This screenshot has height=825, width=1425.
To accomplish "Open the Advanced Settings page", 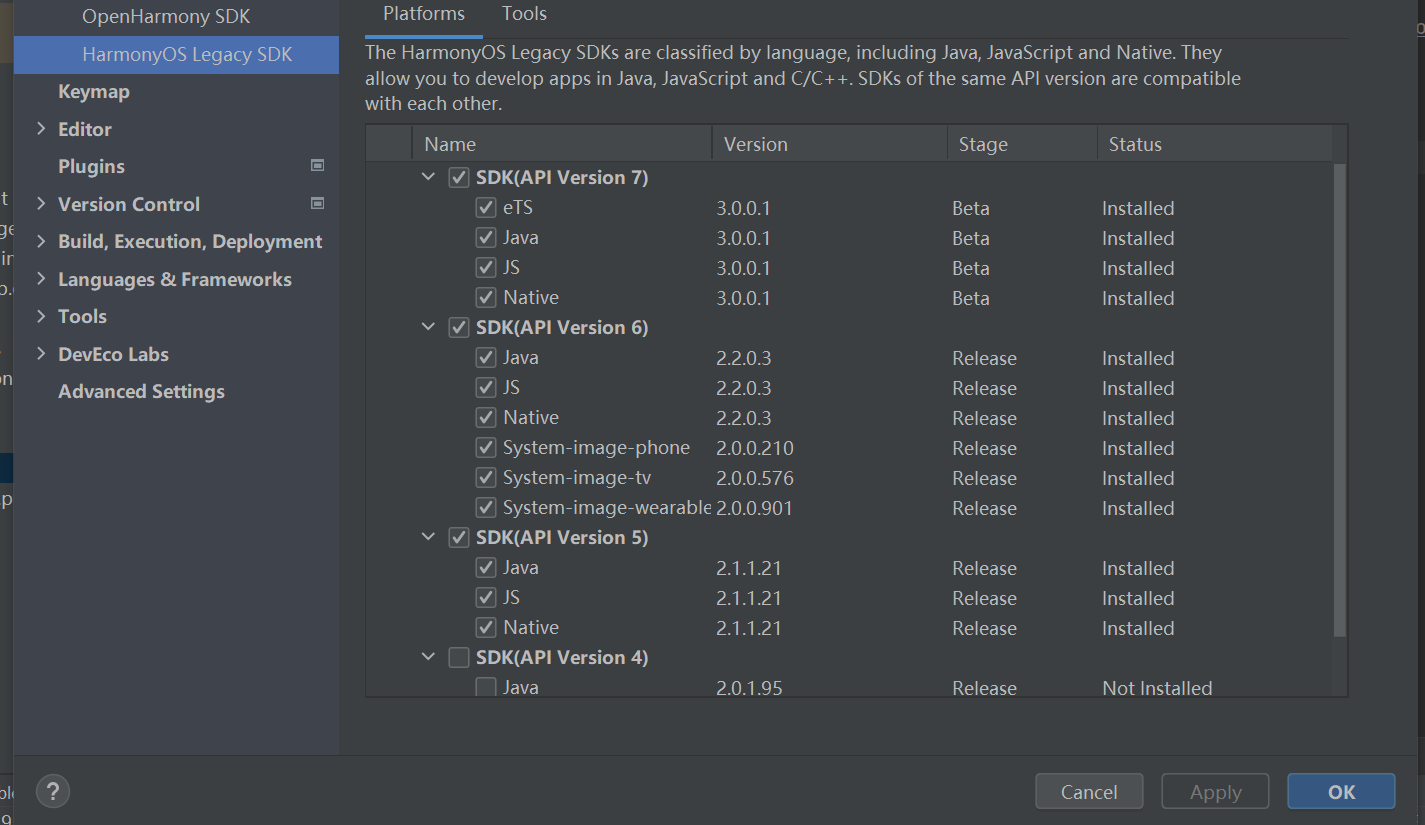I will click(141, 391).
